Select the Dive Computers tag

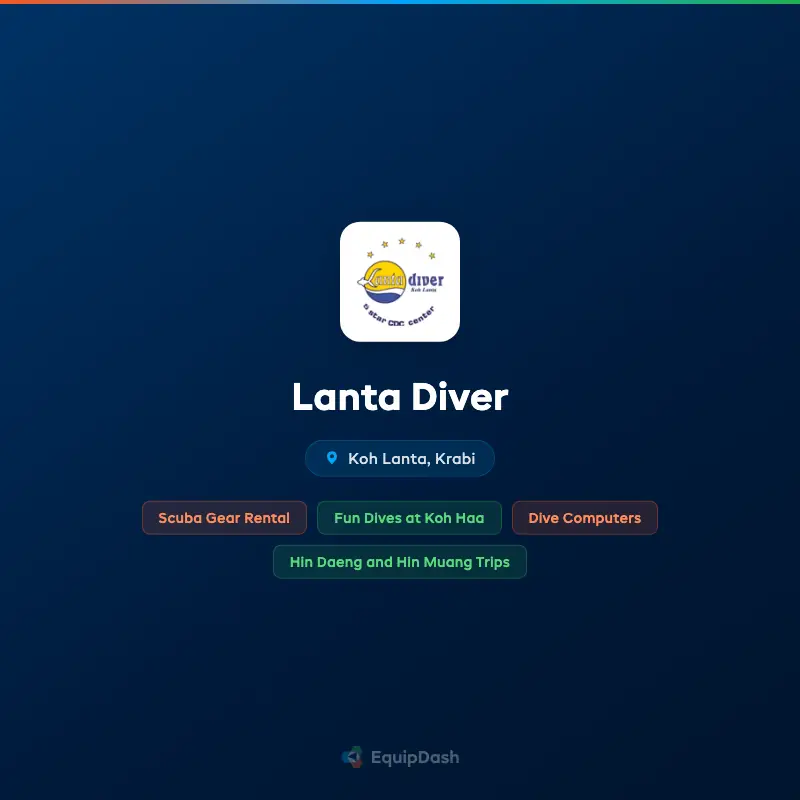click(585, 518)
